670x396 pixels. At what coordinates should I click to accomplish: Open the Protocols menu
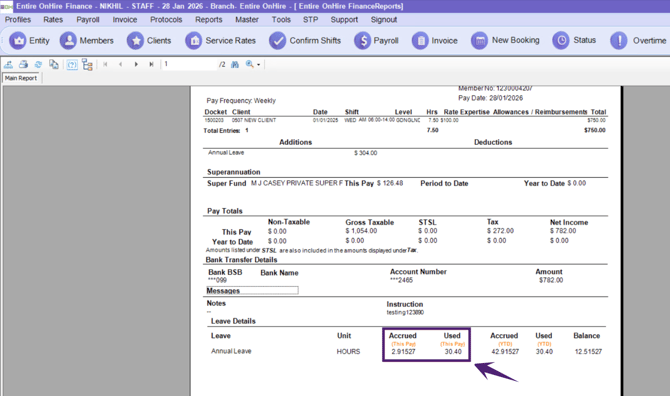[x=166, y=20]
